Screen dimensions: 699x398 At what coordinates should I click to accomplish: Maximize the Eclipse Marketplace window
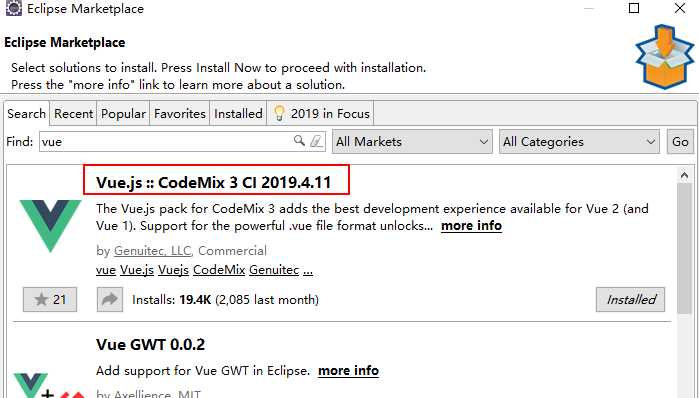(633, 8)
